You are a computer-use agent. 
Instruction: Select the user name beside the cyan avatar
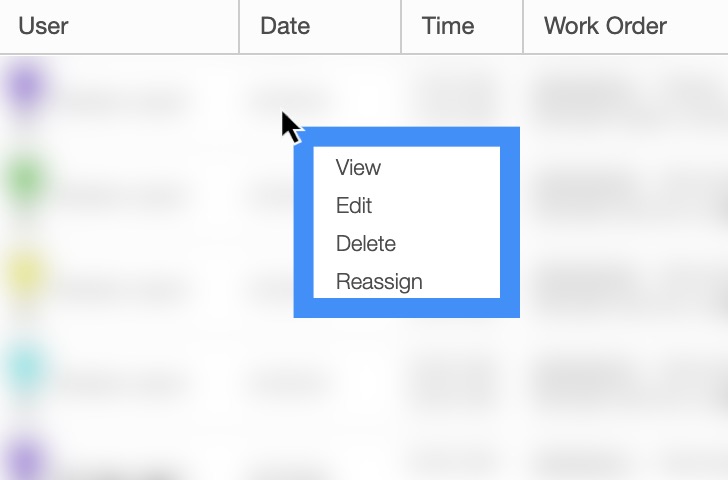[122, 381]
